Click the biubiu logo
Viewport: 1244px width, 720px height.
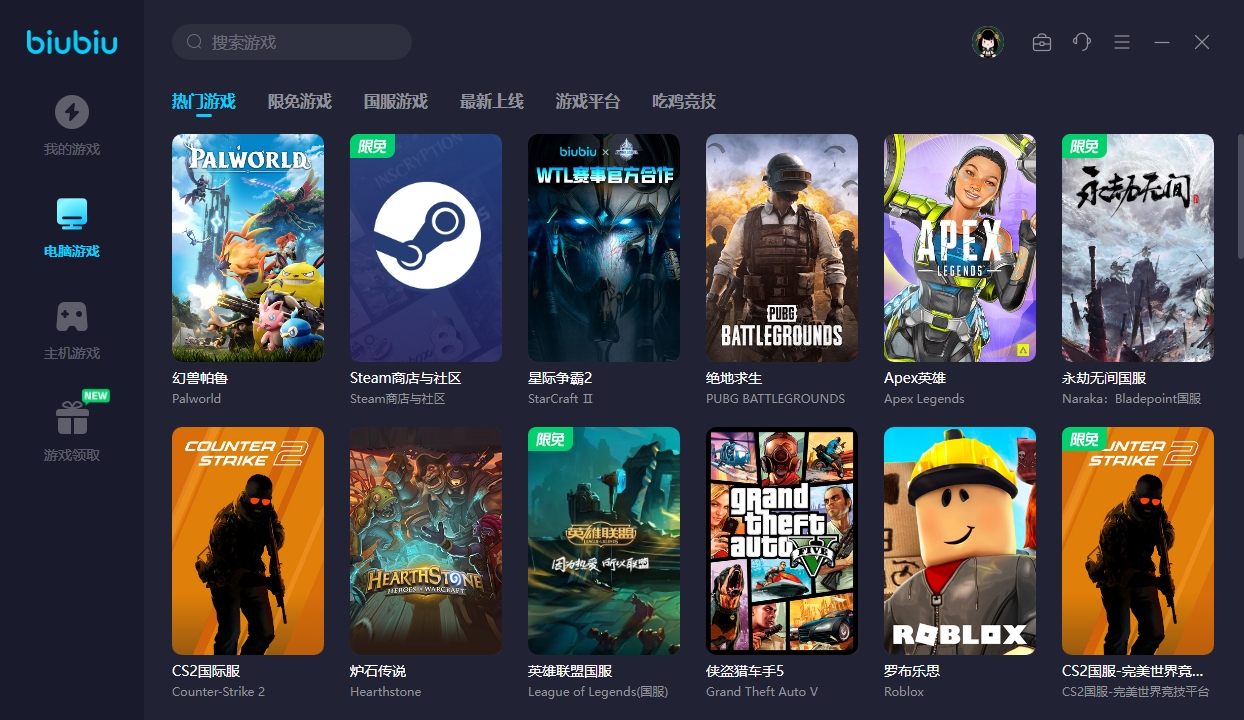(72, 42)
